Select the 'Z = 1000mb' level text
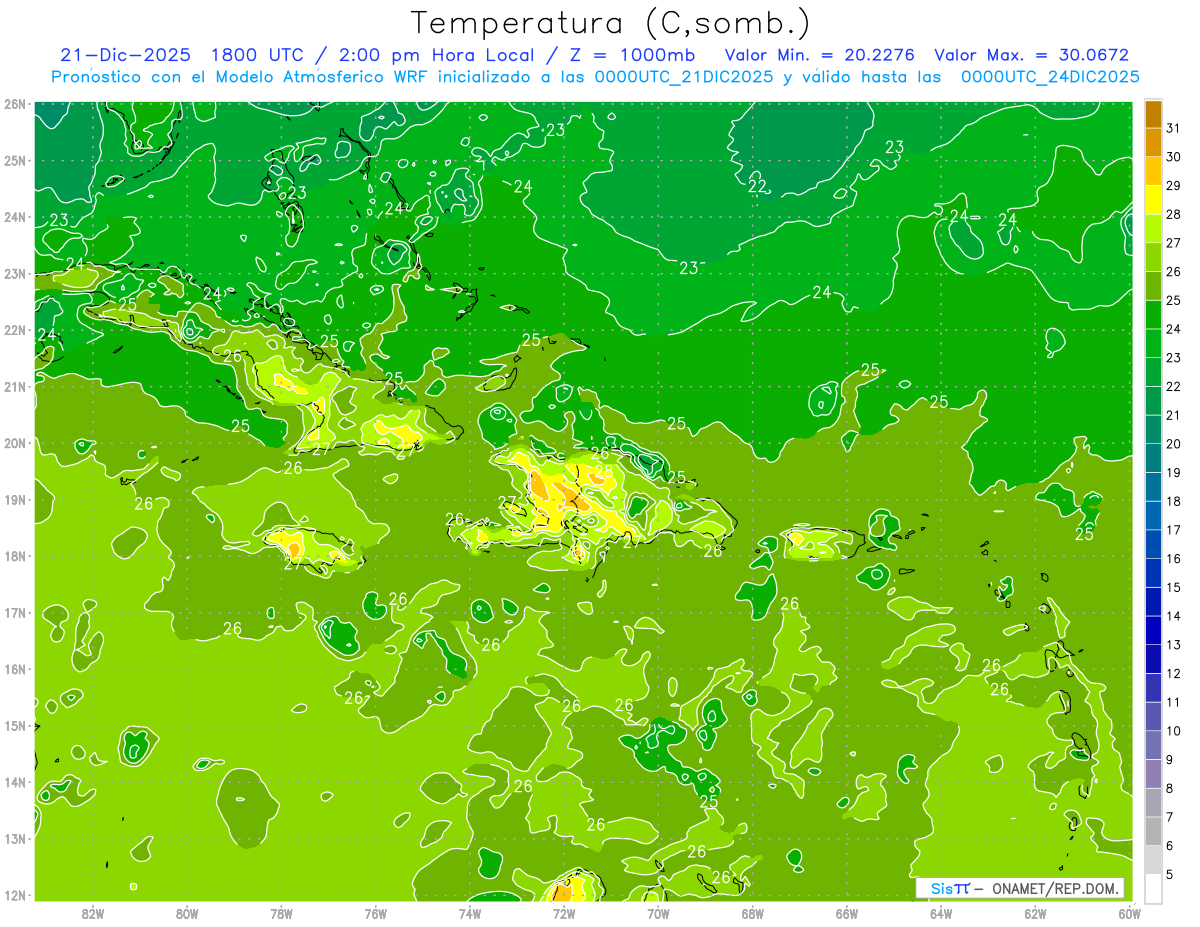 click(x=631, y=56)
